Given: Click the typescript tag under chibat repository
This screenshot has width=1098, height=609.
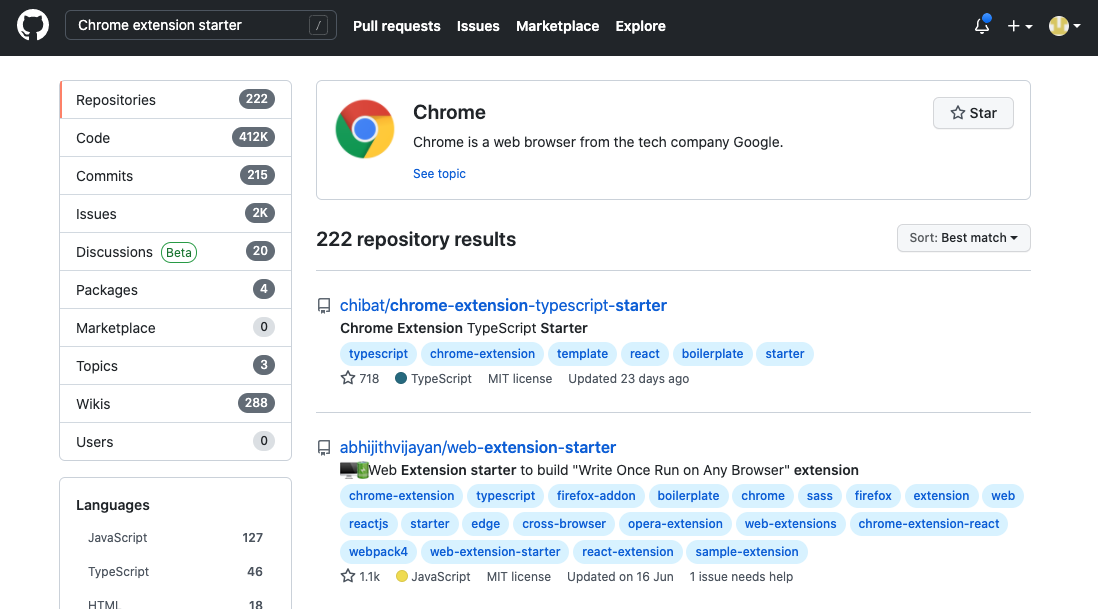Looking at the screenshot, I should click(x=378, y=354).
